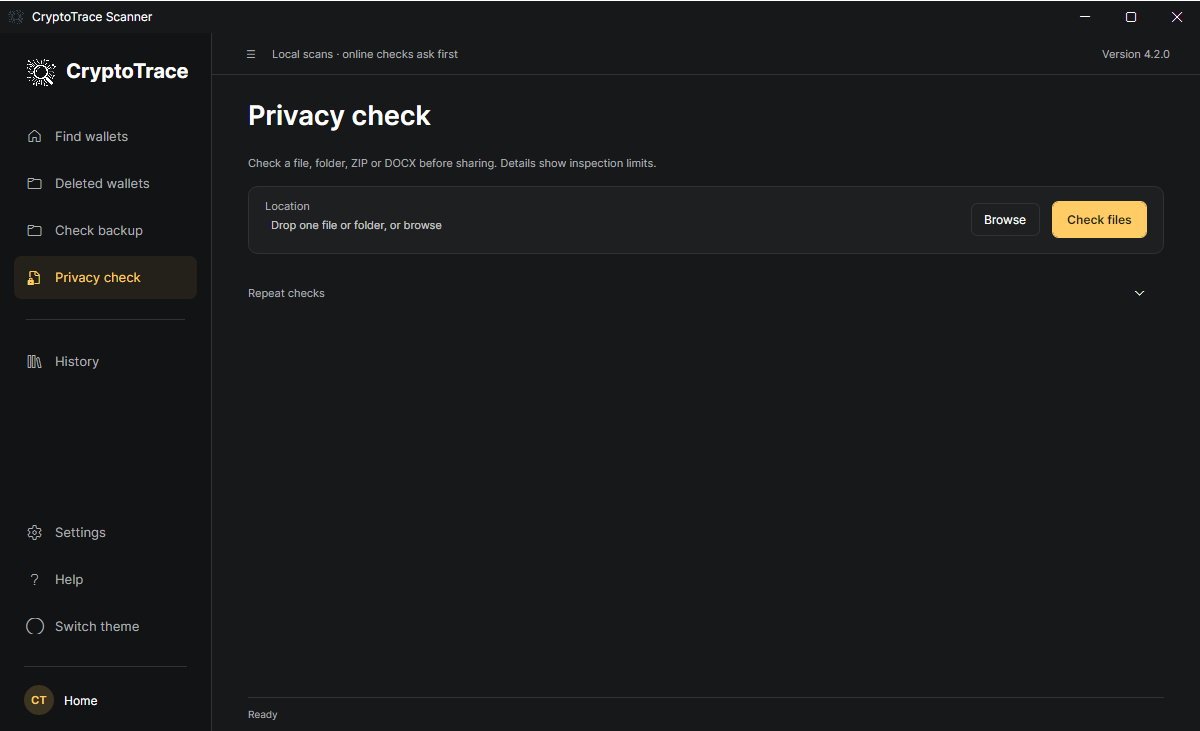1200x731 pixels.
Task: Maximize the CryptoTrace Scanner window
Action: (1131, 17)
